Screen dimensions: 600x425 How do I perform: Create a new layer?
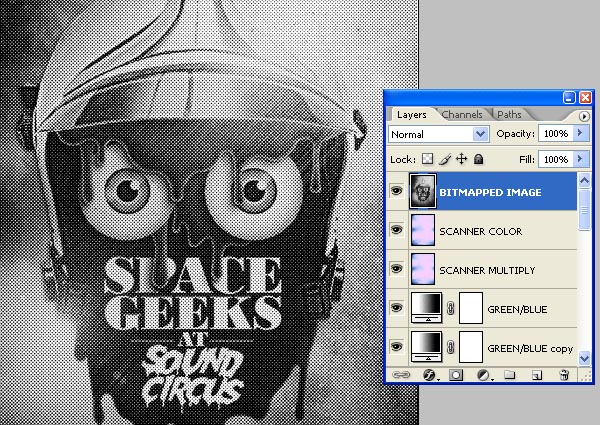pos(537,375)
